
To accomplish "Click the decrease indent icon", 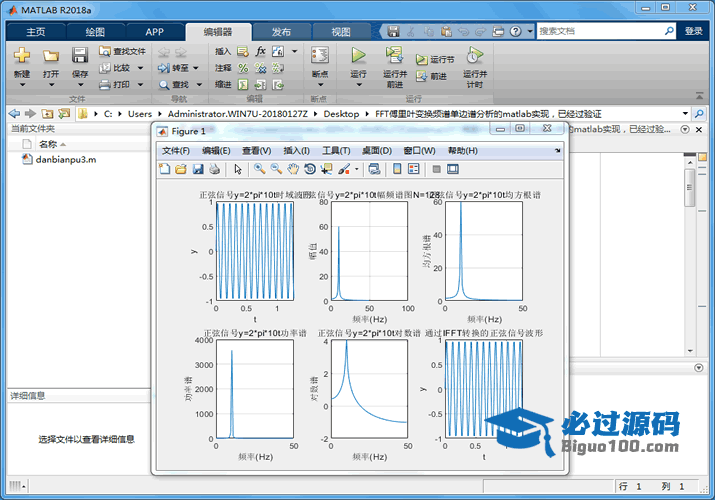I will (x=278, y=85).
